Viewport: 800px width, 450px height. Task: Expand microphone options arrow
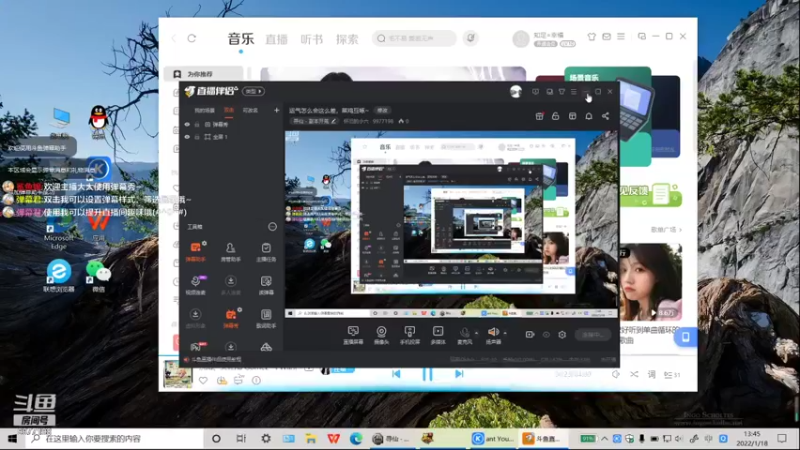point(477,333)
